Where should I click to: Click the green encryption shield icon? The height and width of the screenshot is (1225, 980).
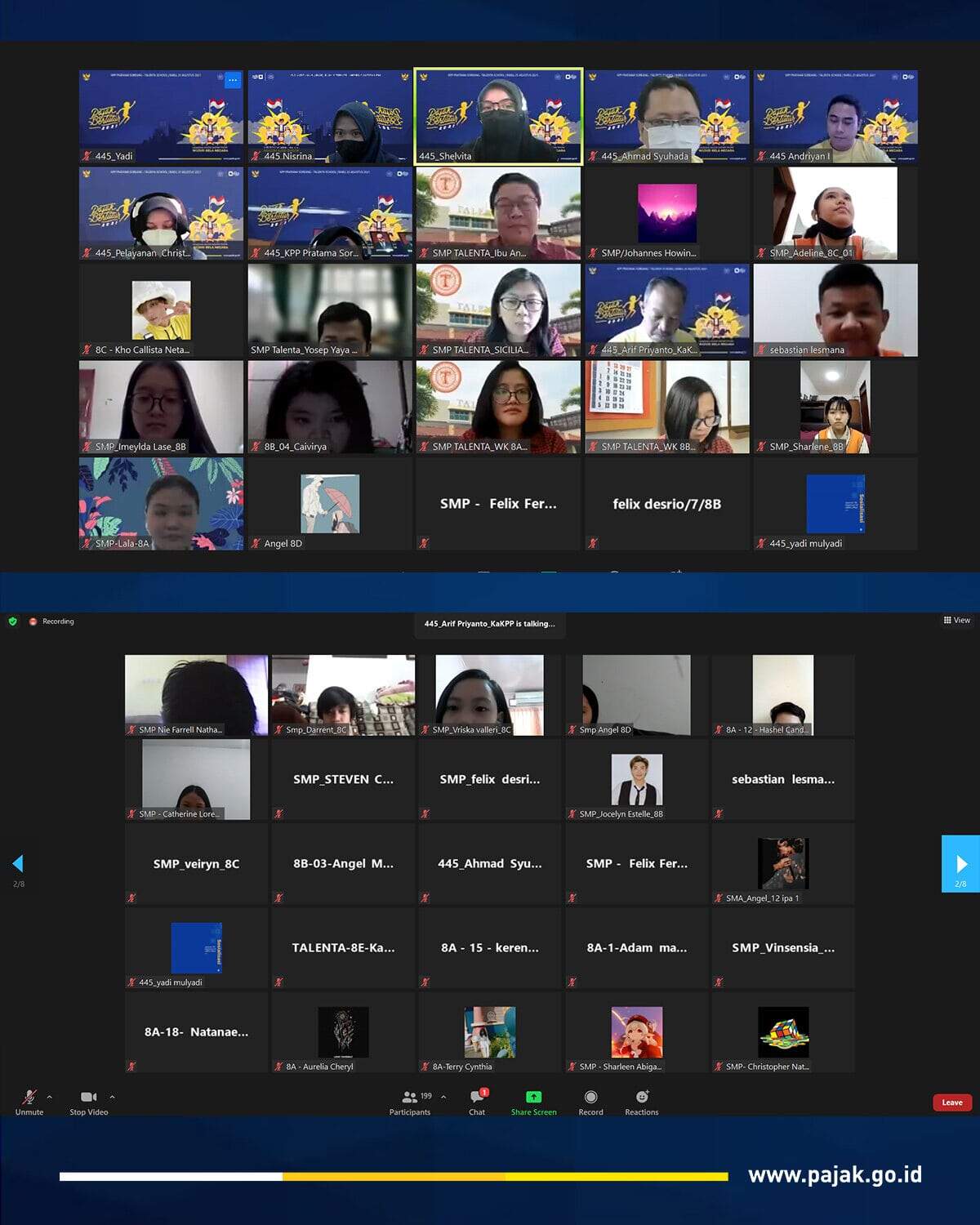(x=12, y=621)
